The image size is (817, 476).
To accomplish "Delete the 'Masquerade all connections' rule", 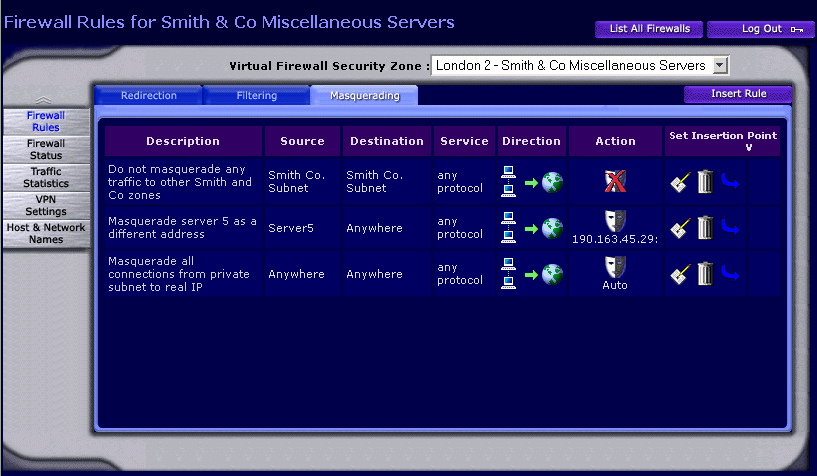I will click(705, 273).
